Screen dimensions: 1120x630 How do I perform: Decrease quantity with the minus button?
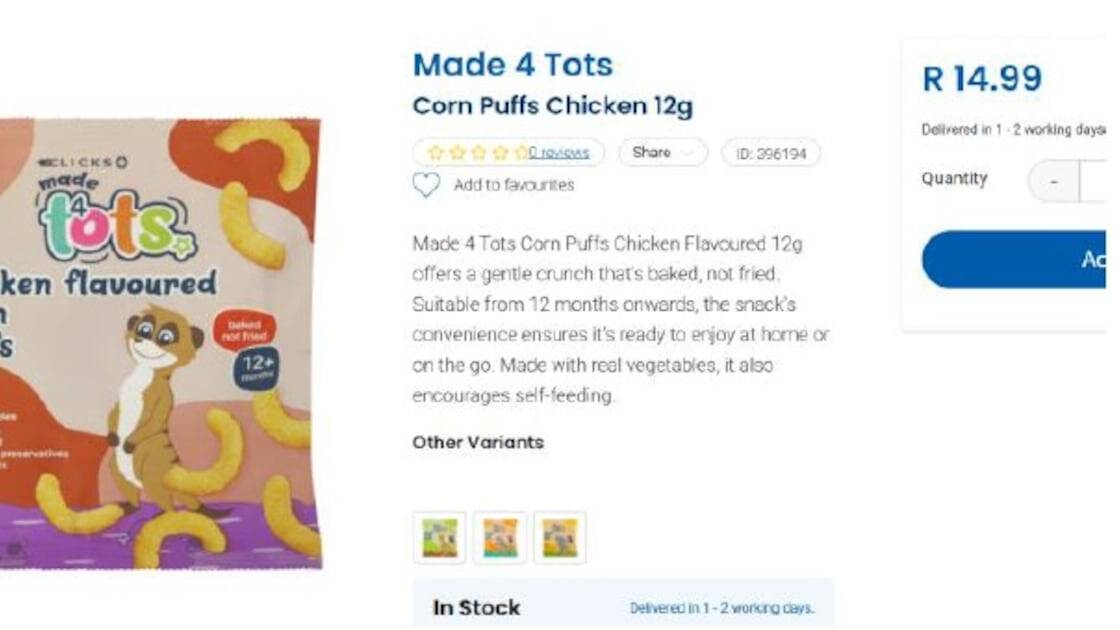pyautogui.click(x=1054, y=182)
